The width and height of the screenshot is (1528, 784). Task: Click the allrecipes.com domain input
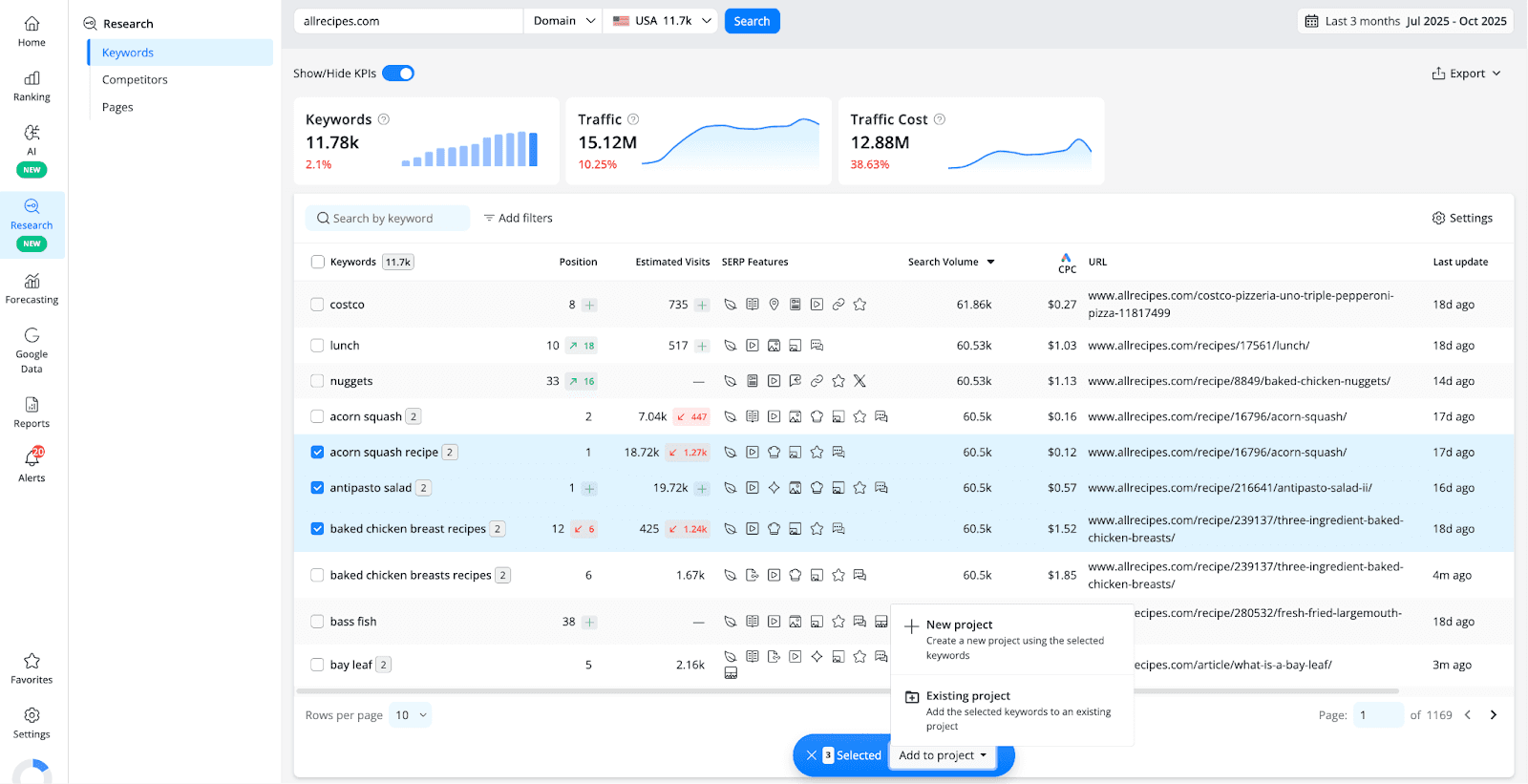coord(409,21)
